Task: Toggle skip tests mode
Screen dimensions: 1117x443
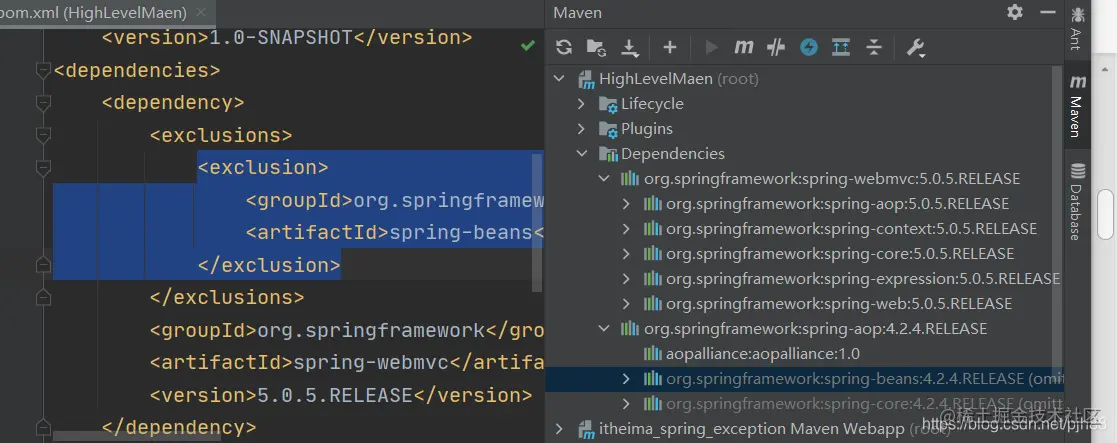Action: 776,48
